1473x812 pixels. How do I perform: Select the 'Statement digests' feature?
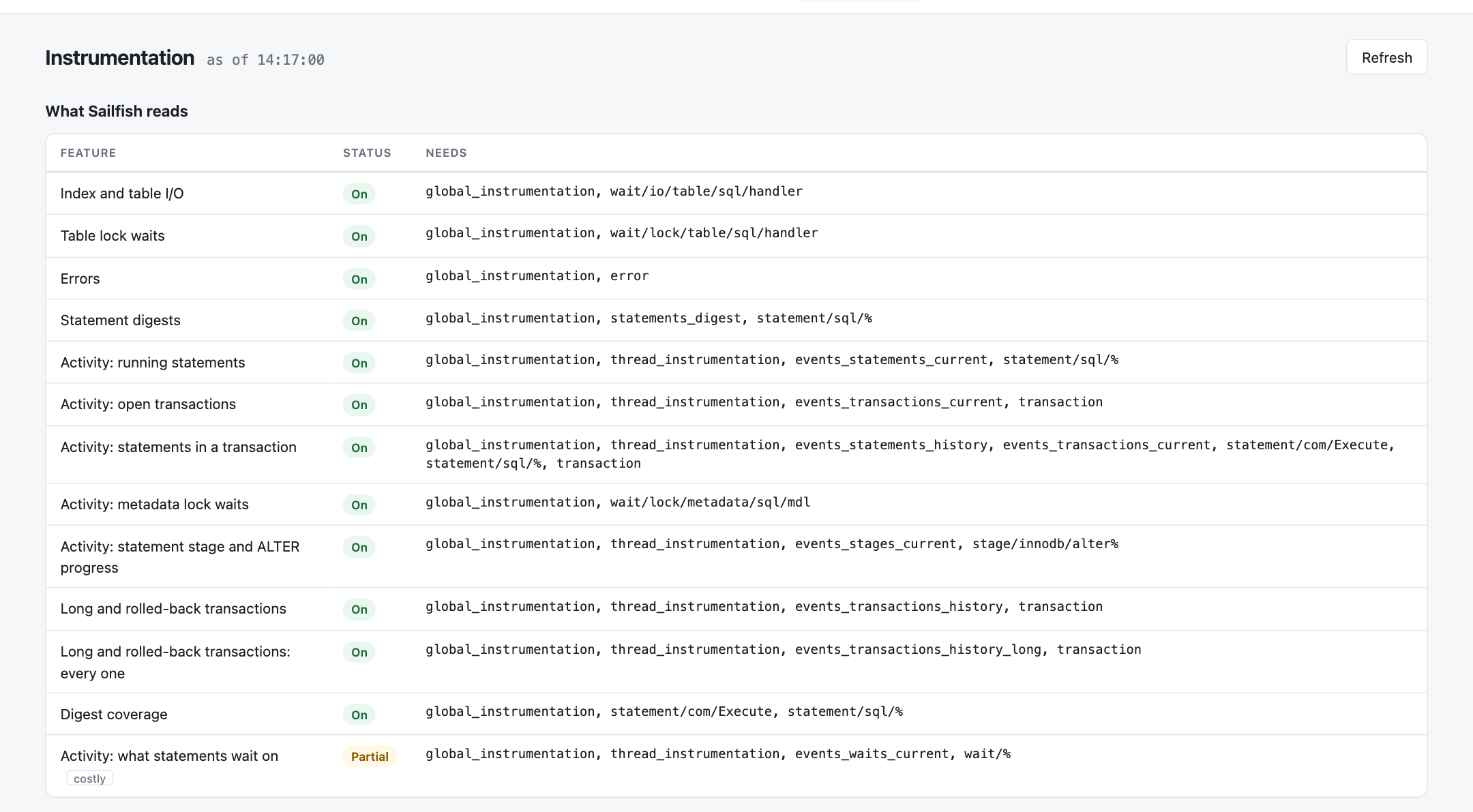(x=121, y=320)
